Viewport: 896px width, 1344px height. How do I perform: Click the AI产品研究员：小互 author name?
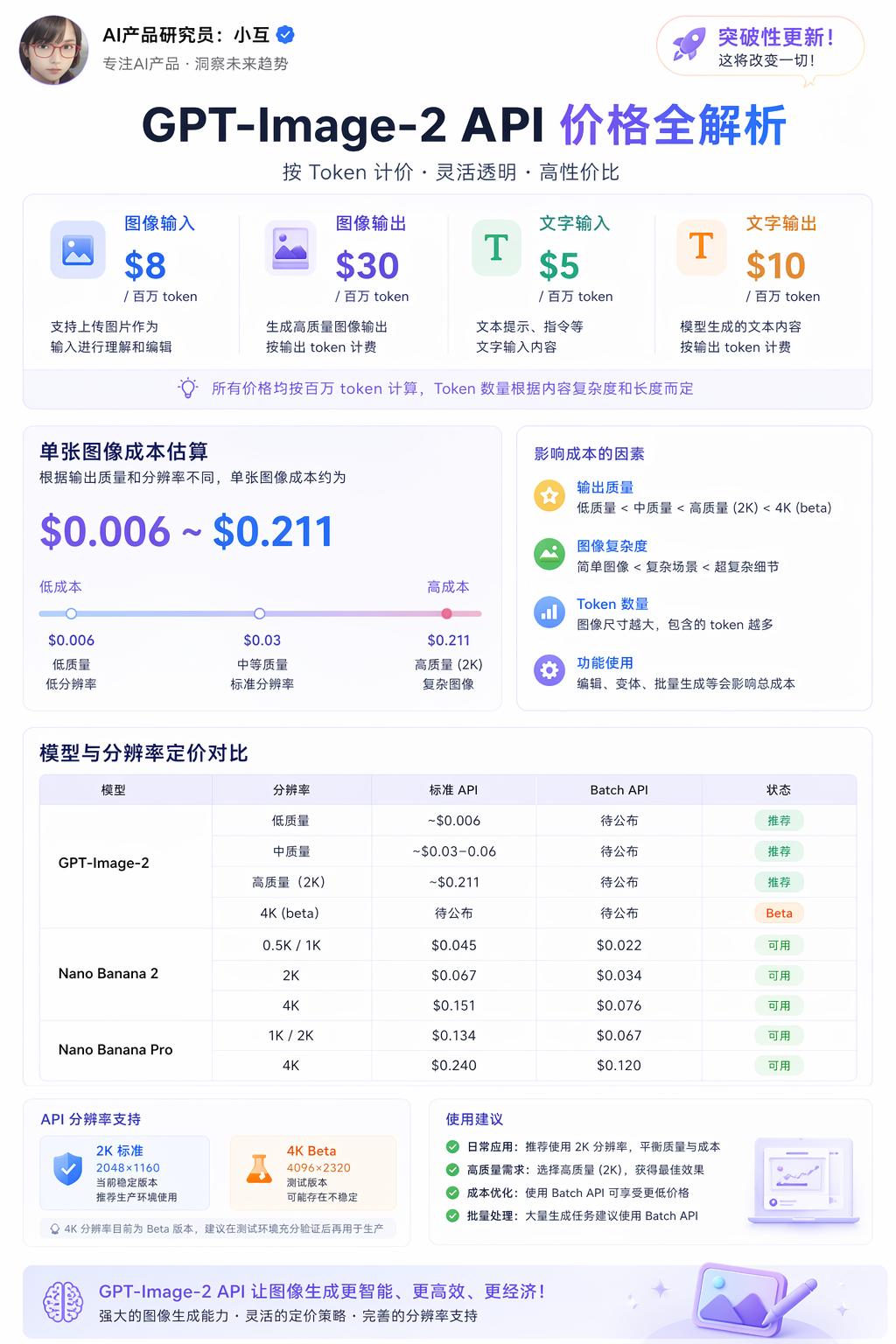coord(186,35)
